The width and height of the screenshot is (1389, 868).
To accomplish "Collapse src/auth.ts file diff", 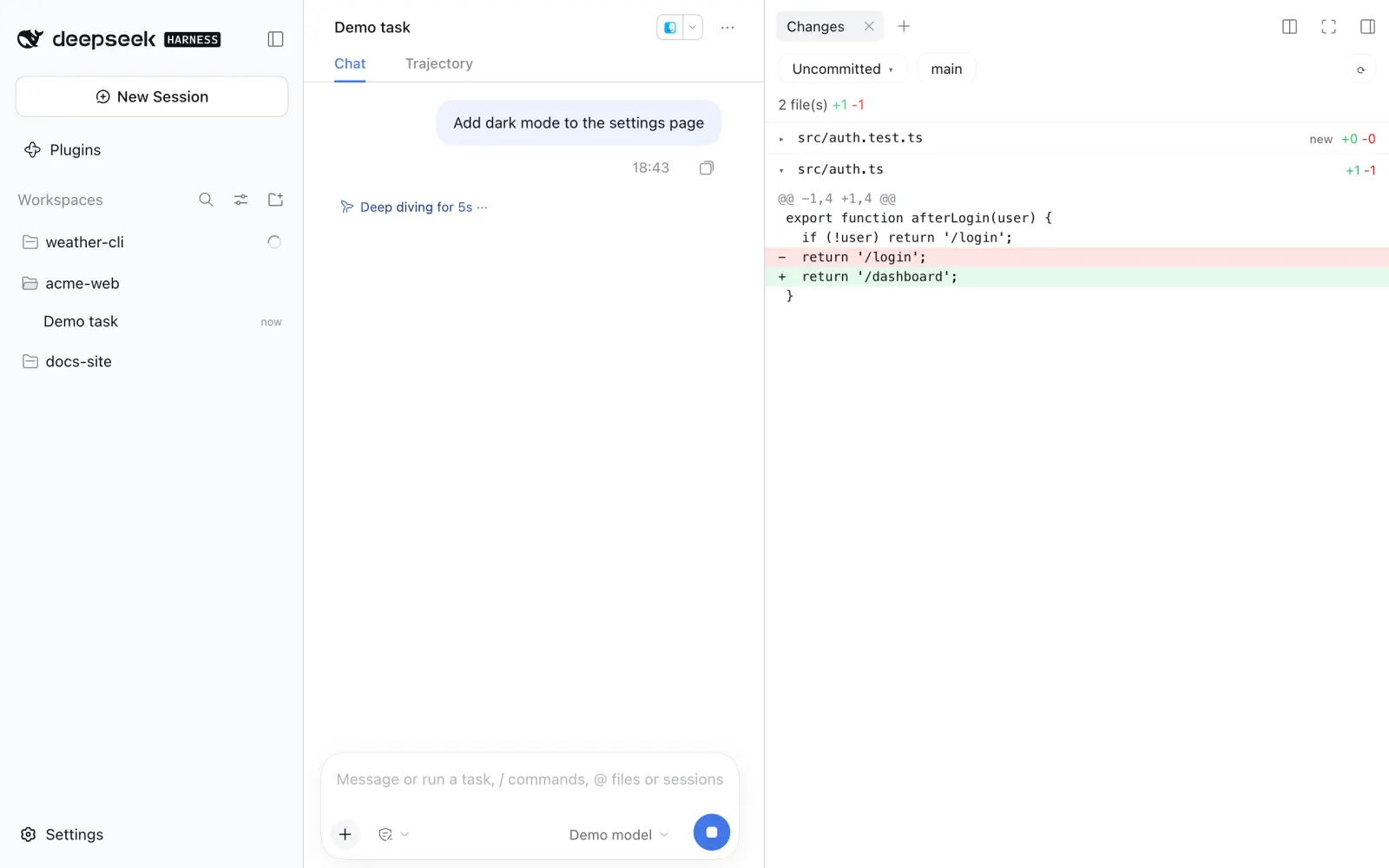I will pyautogui.click(x=1076, y=169).
